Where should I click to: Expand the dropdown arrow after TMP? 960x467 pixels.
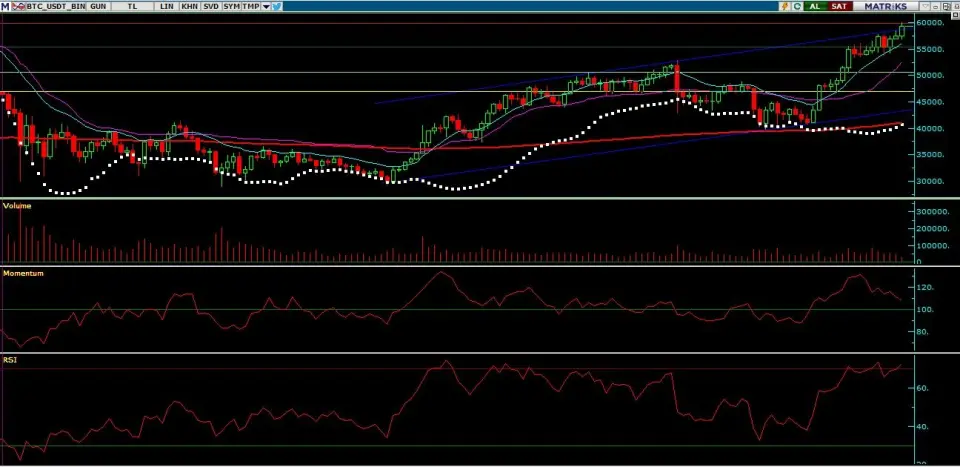[x=266, y=6]
